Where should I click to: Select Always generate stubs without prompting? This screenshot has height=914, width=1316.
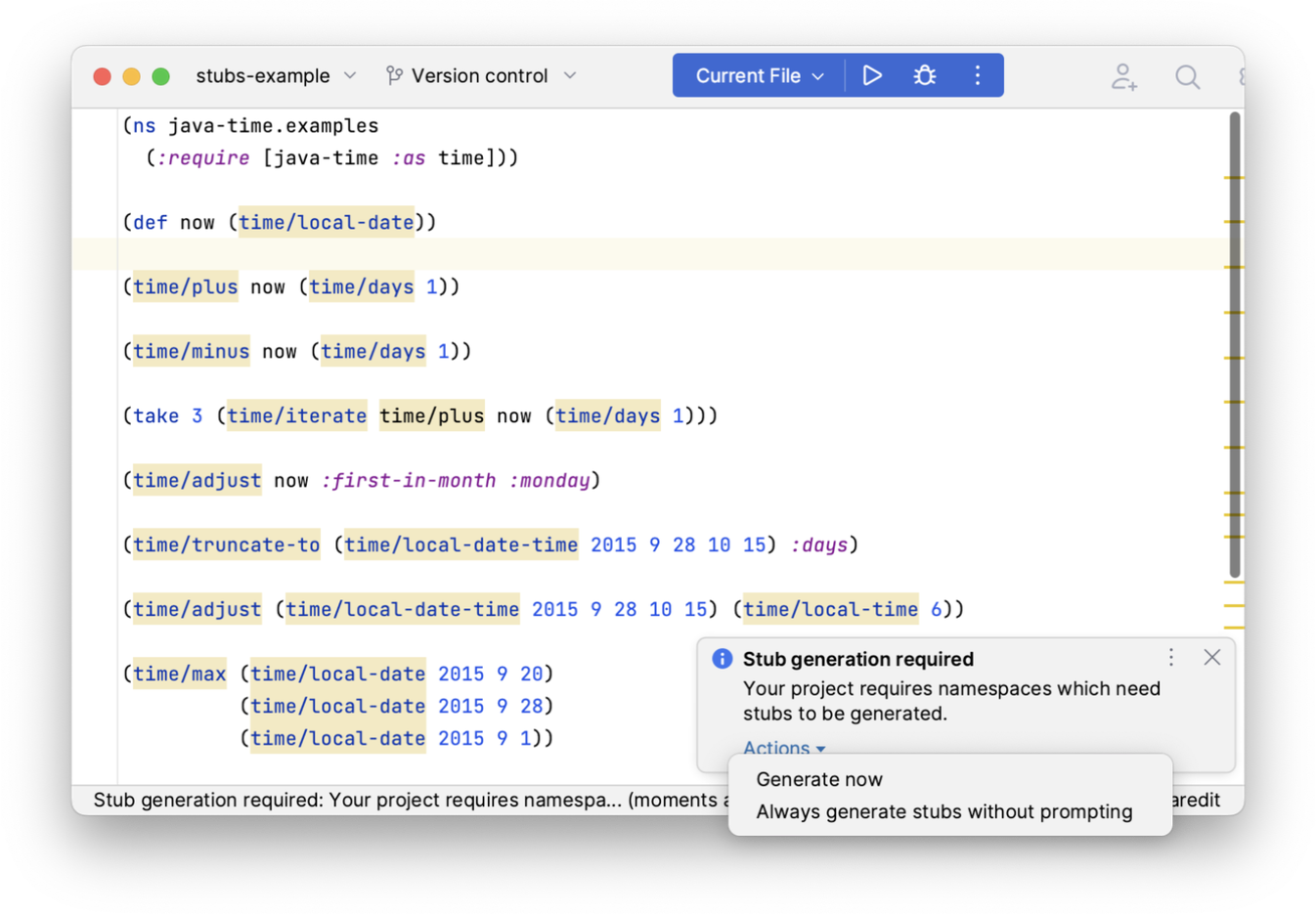[944, 811]
